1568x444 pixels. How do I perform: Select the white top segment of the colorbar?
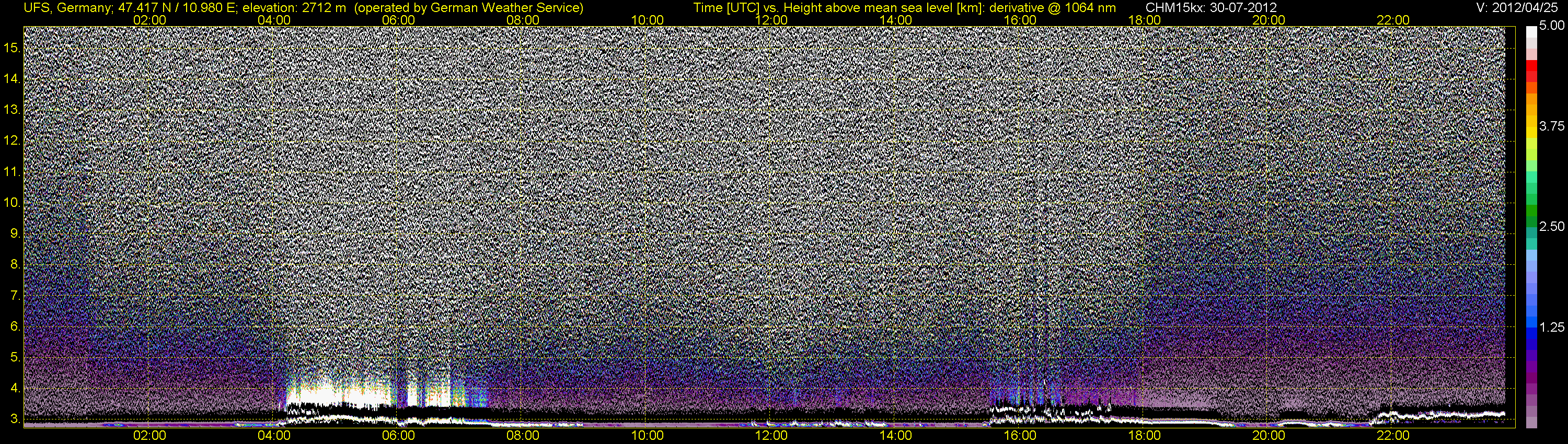1531,32
